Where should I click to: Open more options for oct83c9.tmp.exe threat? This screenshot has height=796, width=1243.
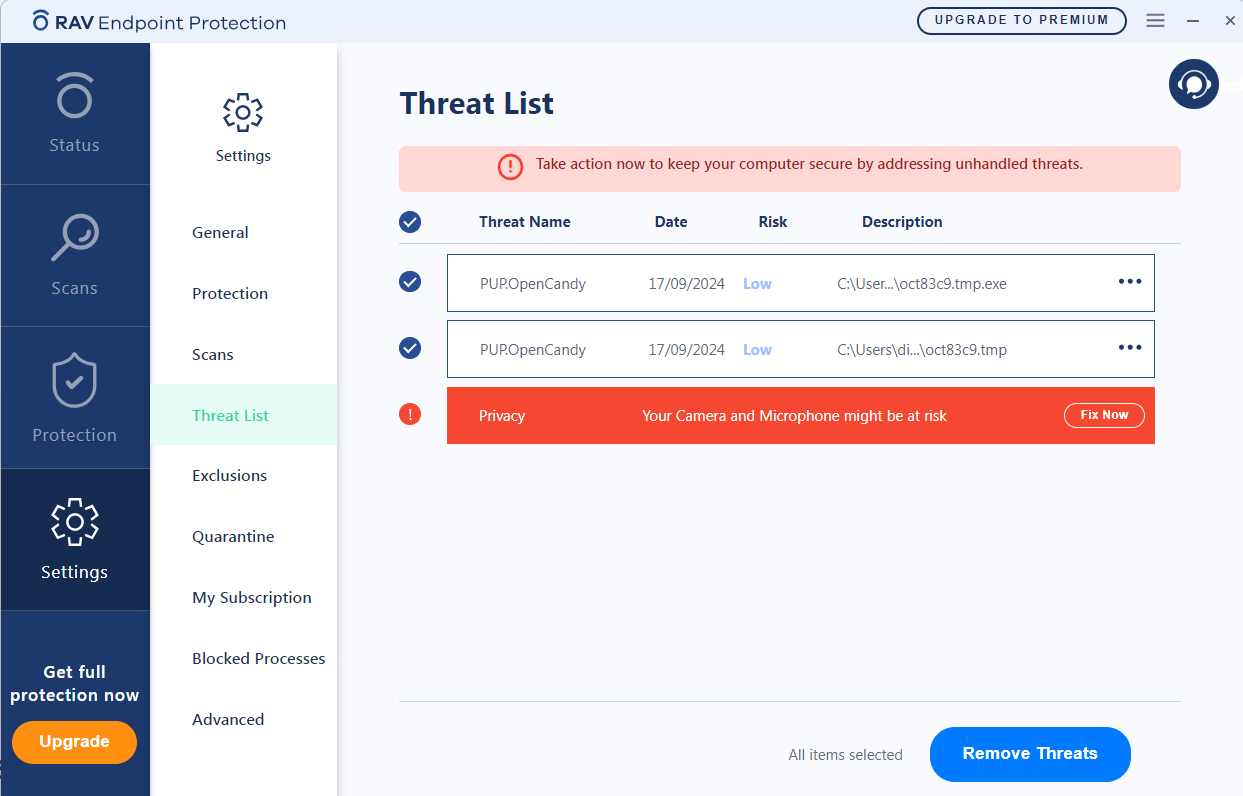pos(1130,282)
